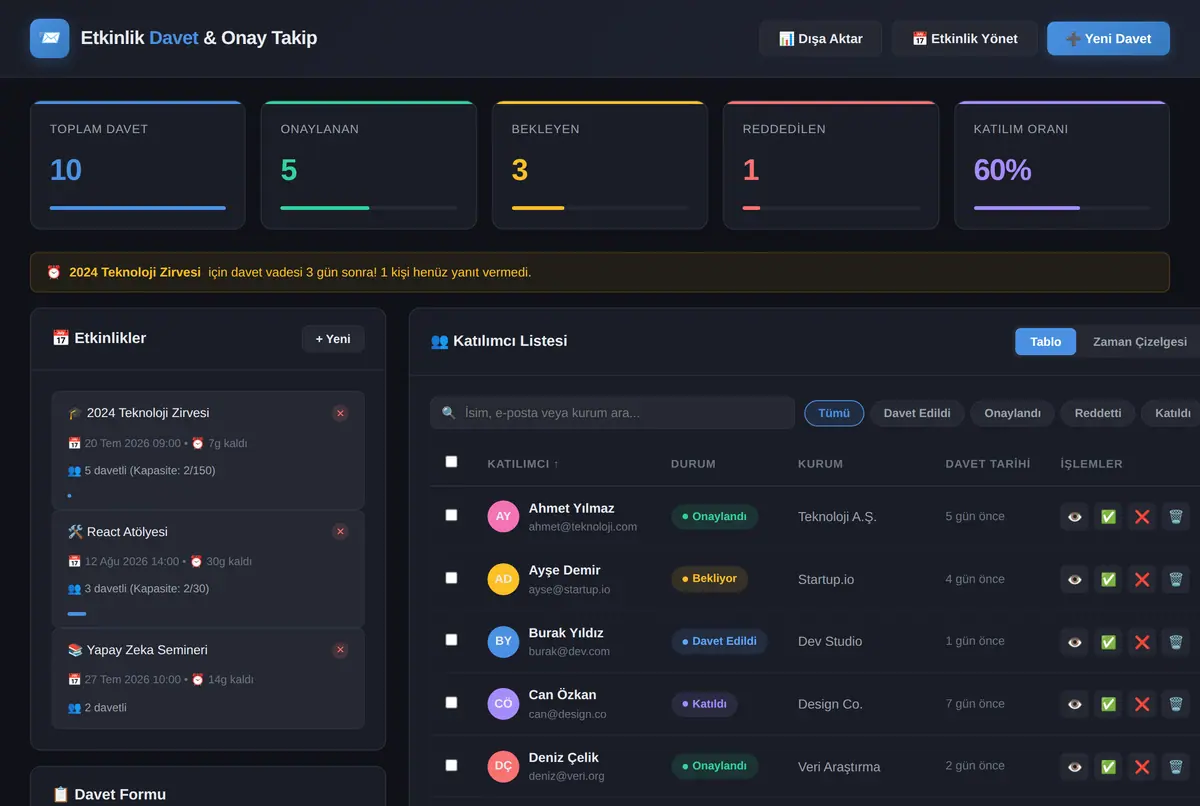The height and width of the screenshot is (806, 1200).
Task: Click the Dışa Aktar button
Action: tap(820, 39)
